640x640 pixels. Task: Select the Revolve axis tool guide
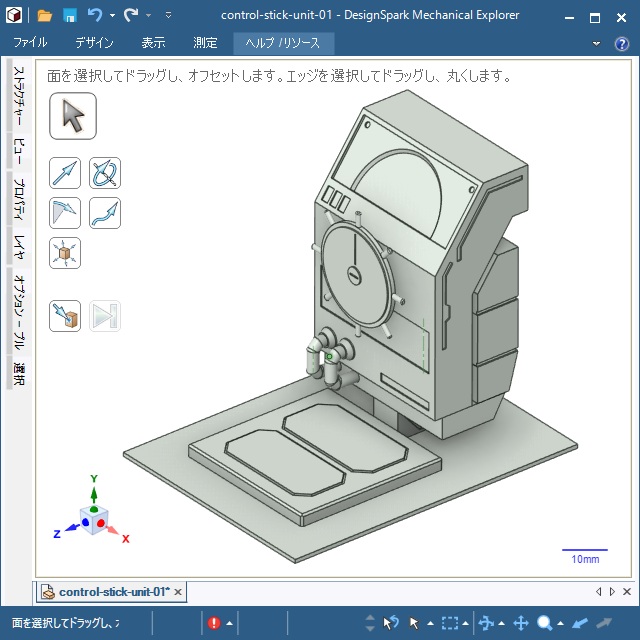[x=105, y=173]
